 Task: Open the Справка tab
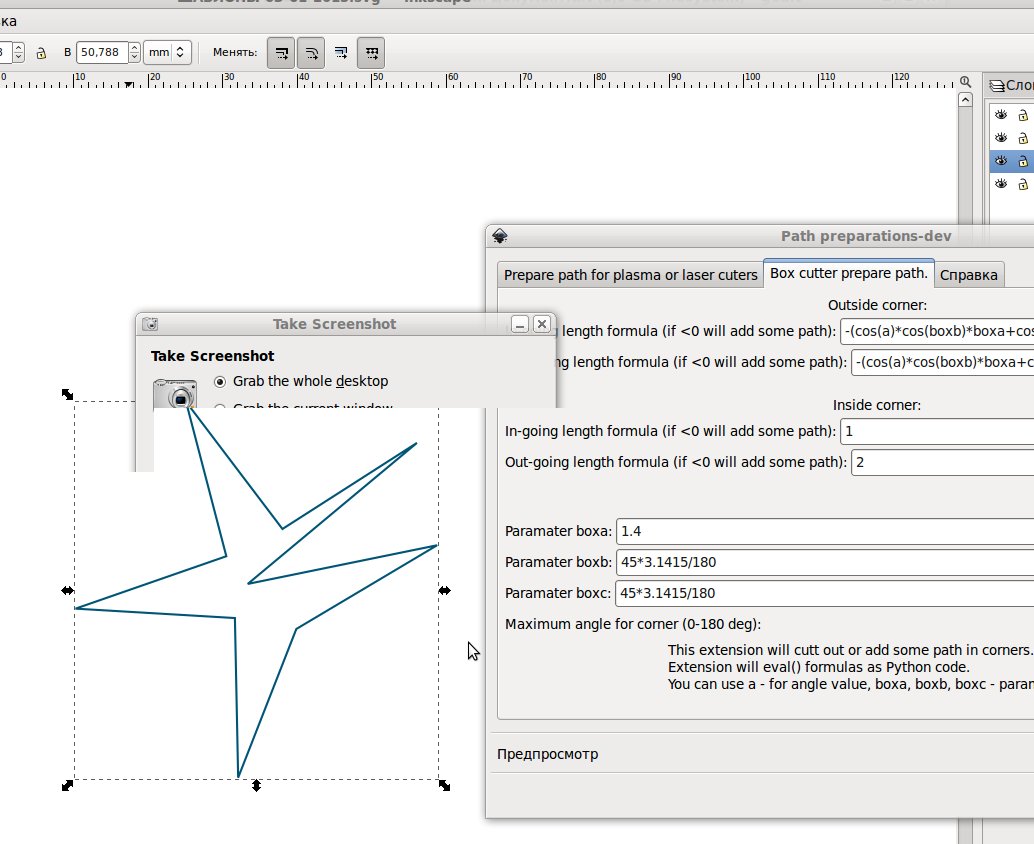click(x=969, y=275)
